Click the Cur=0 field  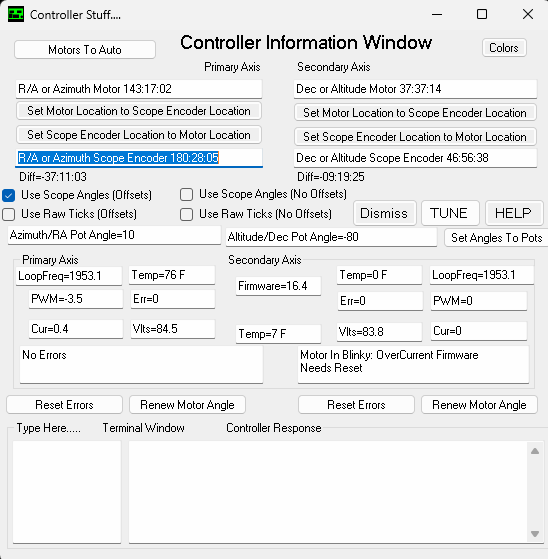click(x=479, y=331)
